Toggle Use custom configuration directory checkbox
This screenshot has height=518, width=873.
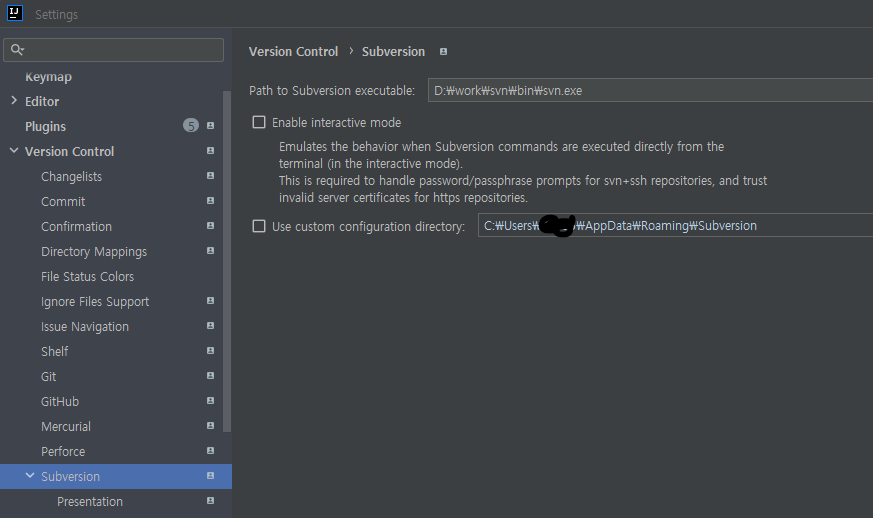[x=259, y=226]
